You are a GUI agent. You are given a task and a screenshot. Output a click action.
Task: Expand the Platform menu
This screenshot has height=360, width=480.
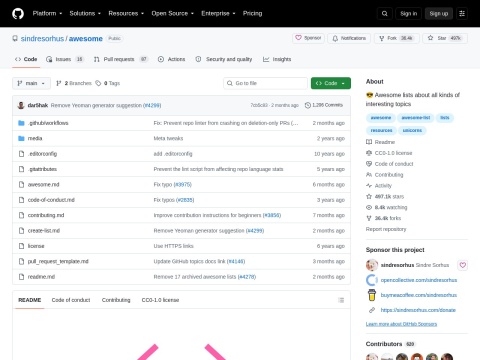coord(47,14)
